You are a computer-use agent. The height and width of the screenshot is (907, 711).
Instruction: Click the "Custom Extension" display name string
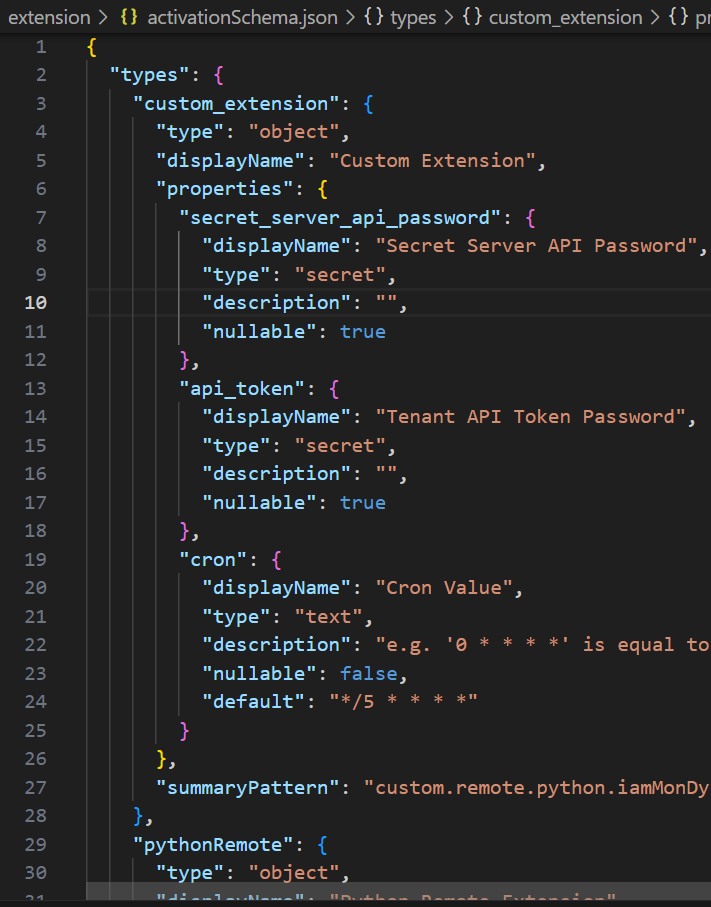point(436,160)
